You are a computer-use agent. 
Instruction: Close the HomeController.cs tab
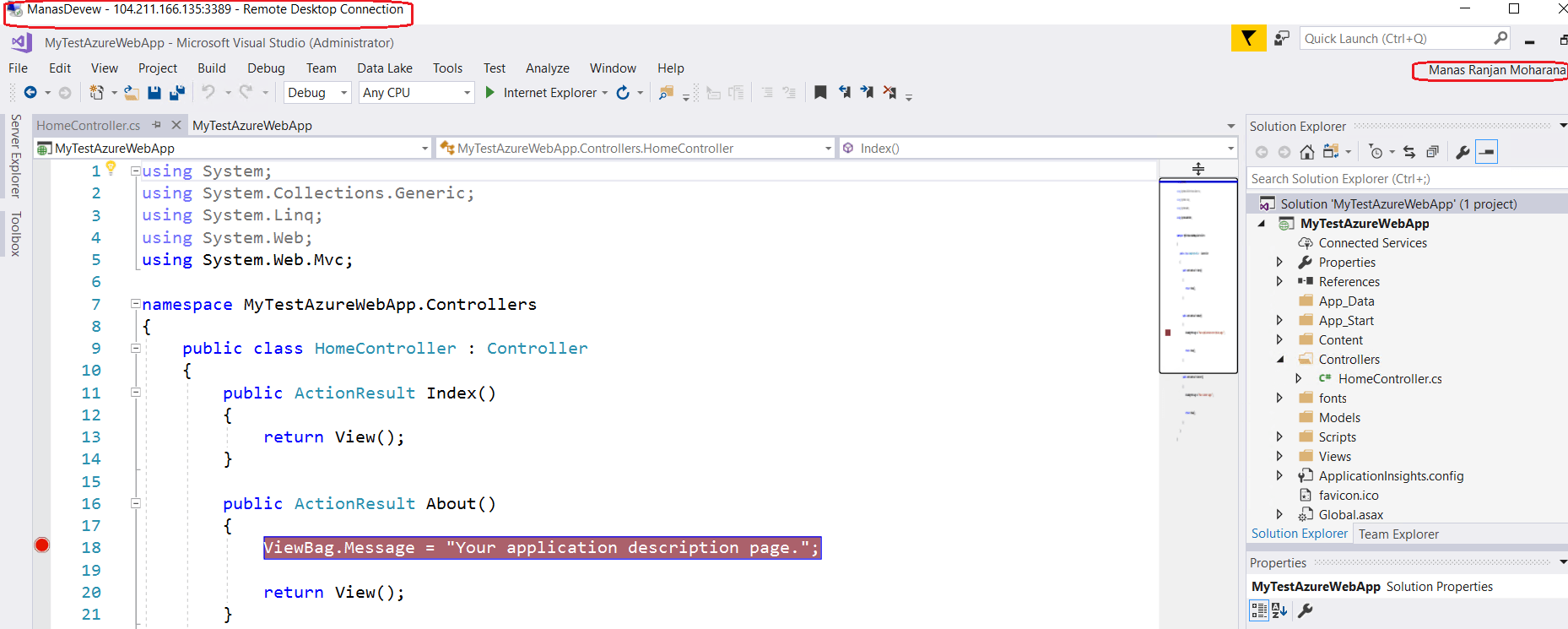176,125
